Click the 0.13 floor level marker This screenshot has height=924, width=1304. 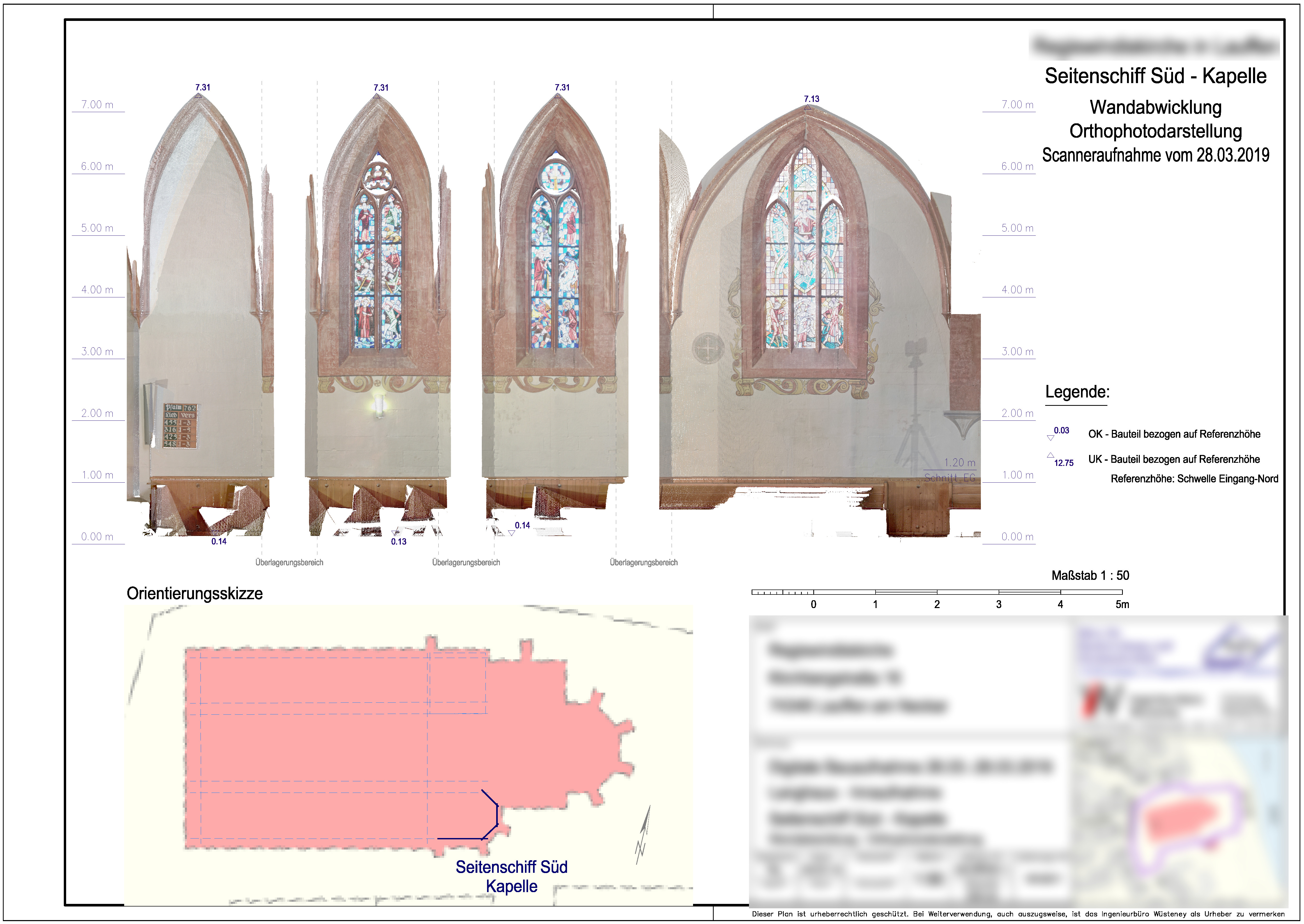coord(398,541)
